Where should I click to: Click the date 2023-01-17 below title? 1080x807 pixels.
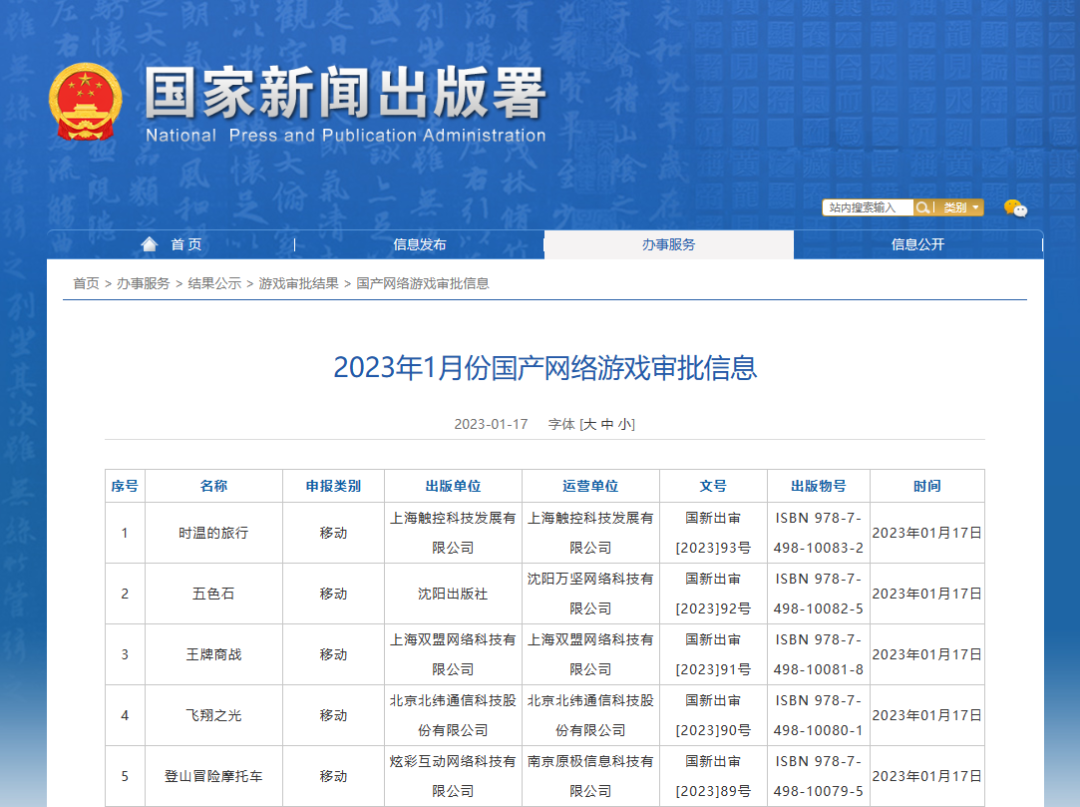click(491, 424)
